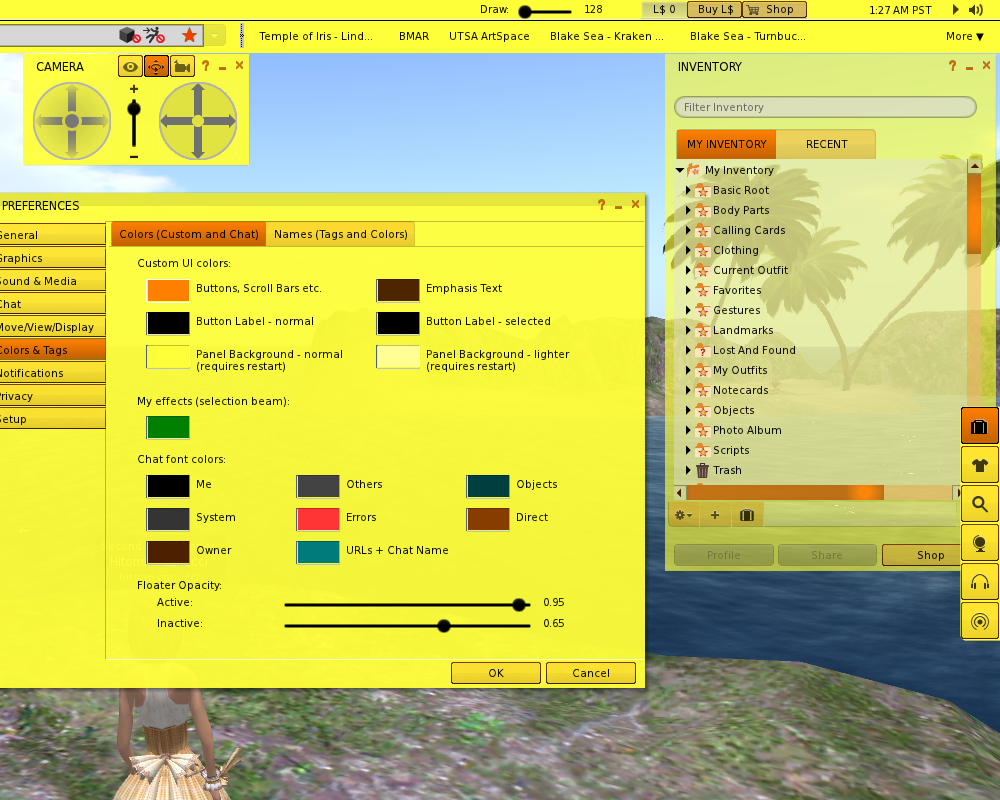The image size is (1000, 800).
Task: Expand the Clothing inventory folder
Action: [688, 251]
